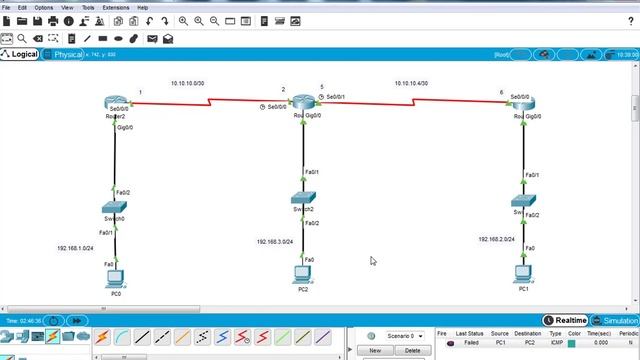The width and height of the screenshot is (640, 360).
Task: Open the Scenario 0 dropdown
Action: tap(404, 336)
